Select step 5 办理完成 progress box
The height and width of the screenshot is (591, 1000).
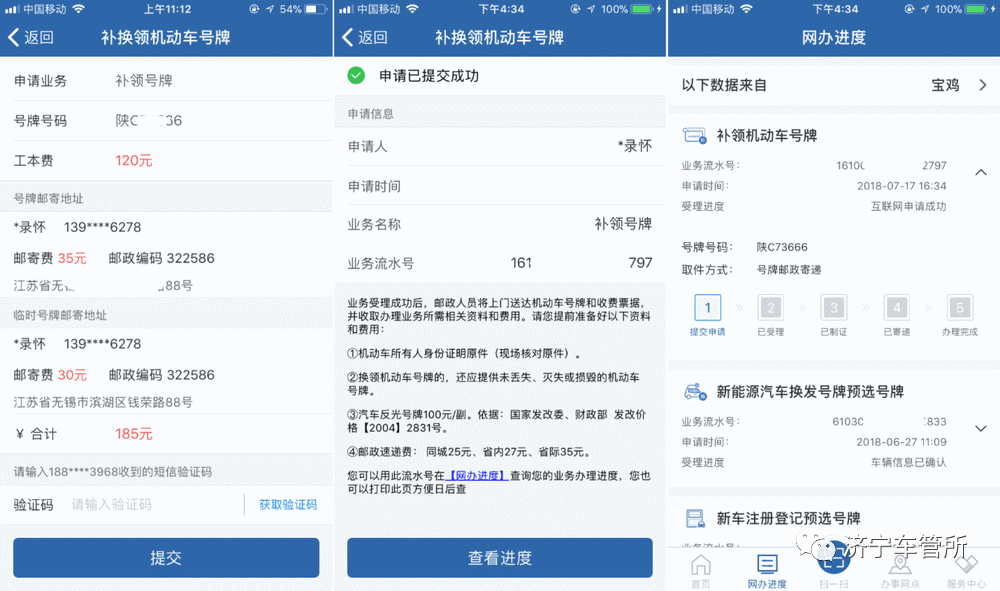[960, 308]
